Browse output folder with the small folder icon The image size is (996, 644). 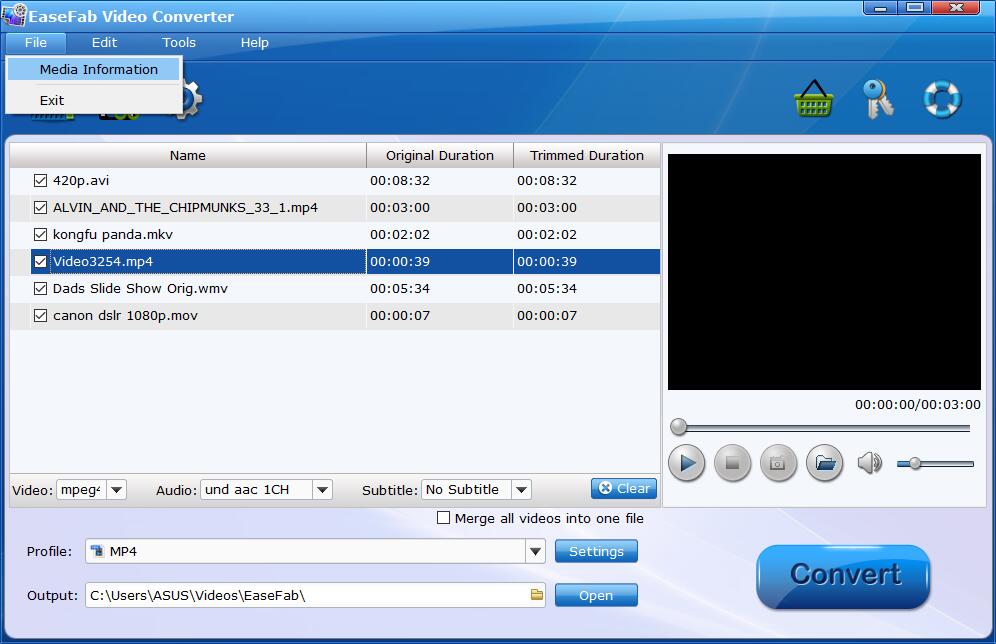click(537, 594)
